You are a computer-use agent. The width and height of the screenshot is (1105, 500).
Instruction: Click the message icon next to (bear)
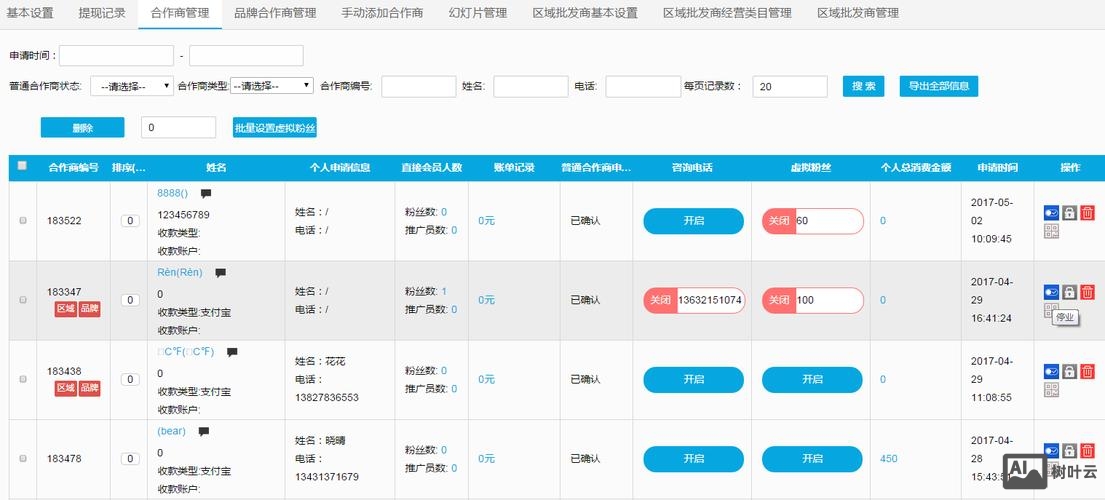click(204, 431)
